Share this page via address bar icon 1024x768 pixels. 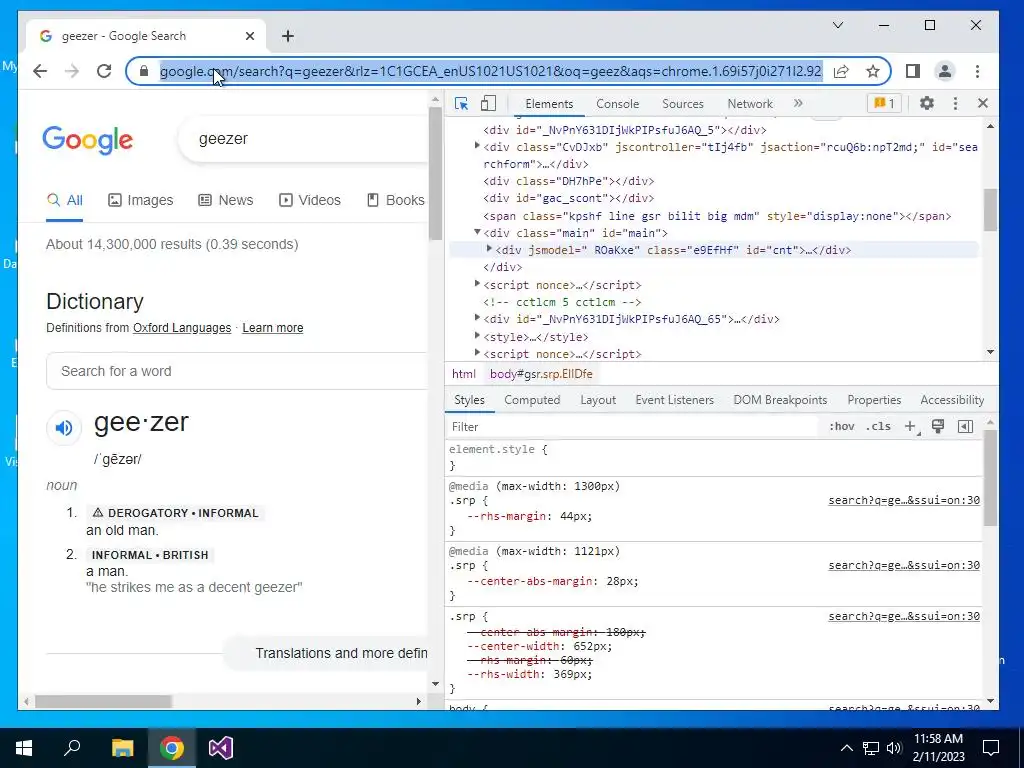pos(841,71)
